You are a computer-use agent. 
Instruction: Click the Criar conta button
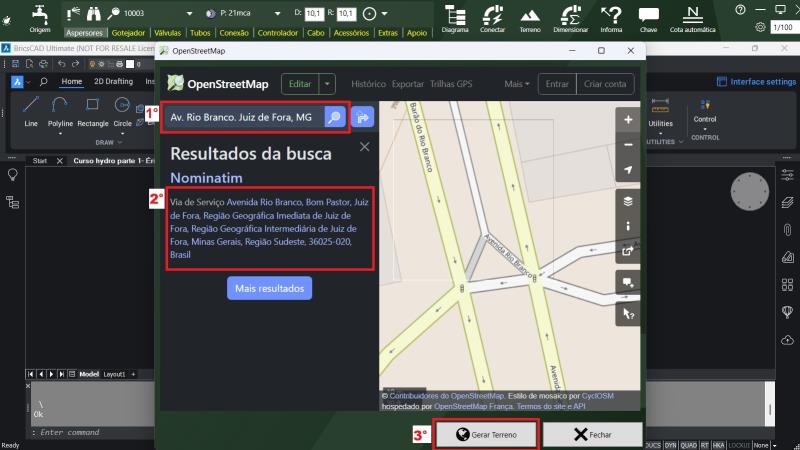point(605,84)
